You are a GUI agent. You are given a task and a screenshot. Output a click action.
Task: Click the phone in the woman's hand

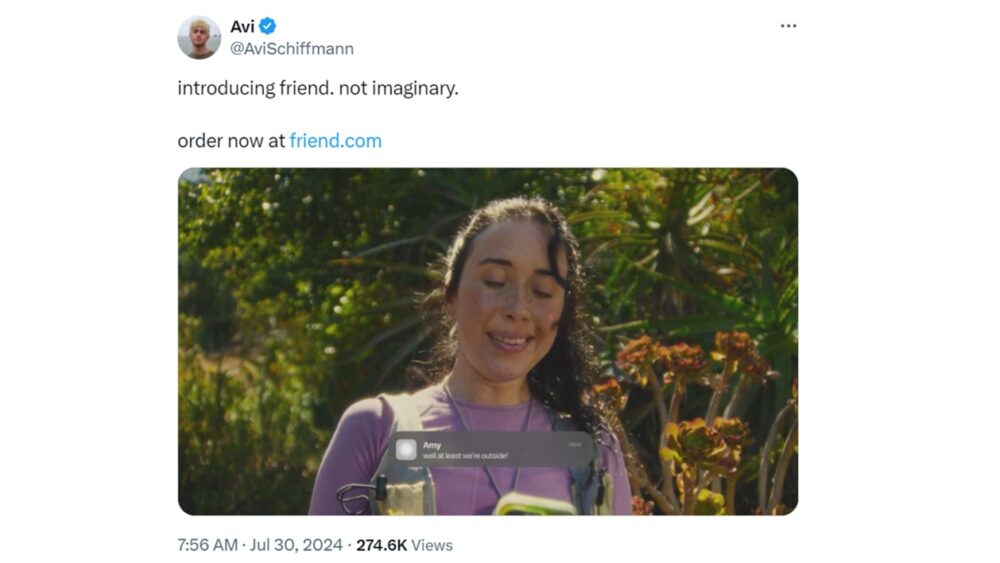click(x=534, y=504)
